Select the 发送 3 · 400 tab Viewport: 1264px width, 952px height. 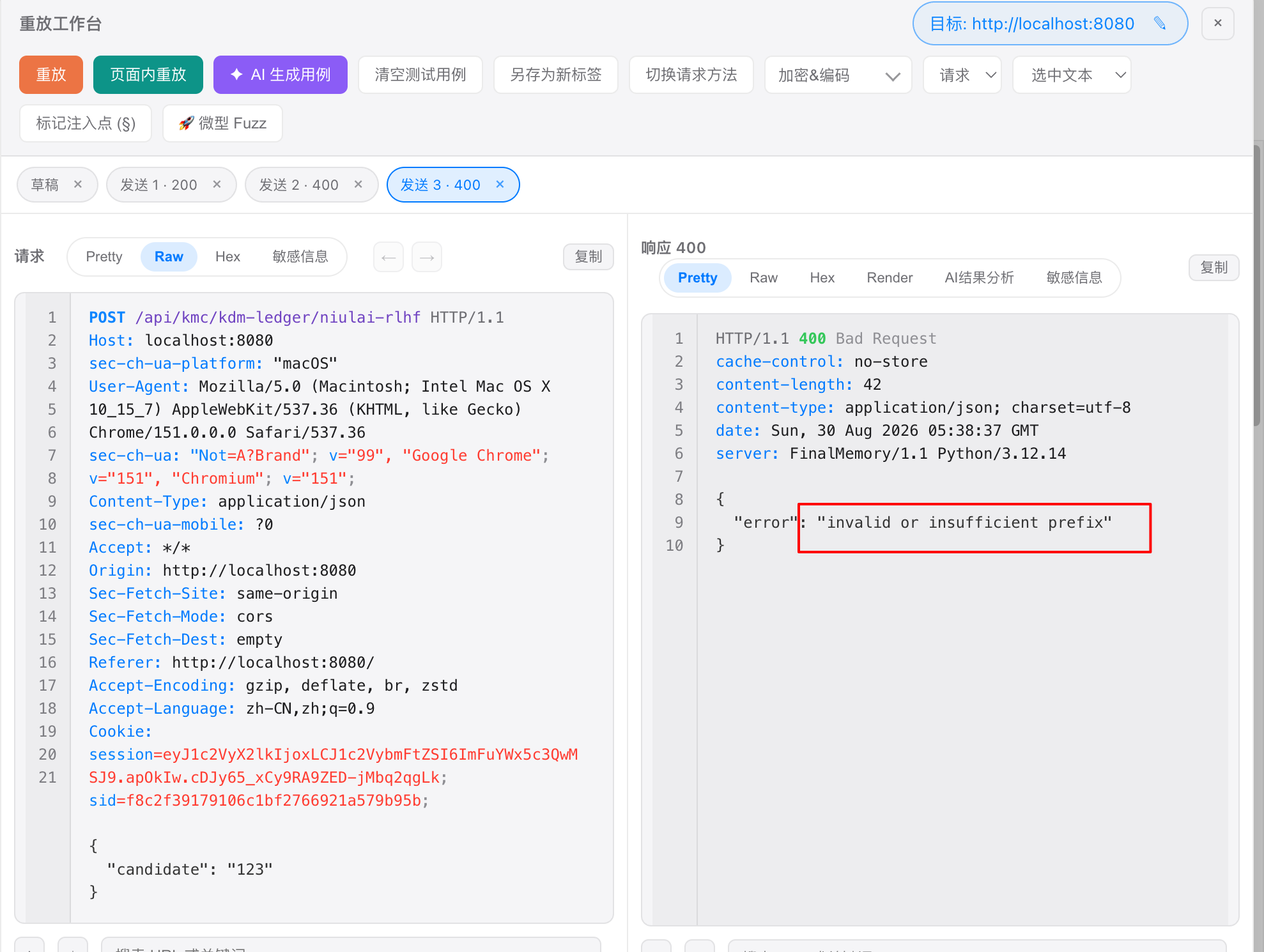point(440,185)
